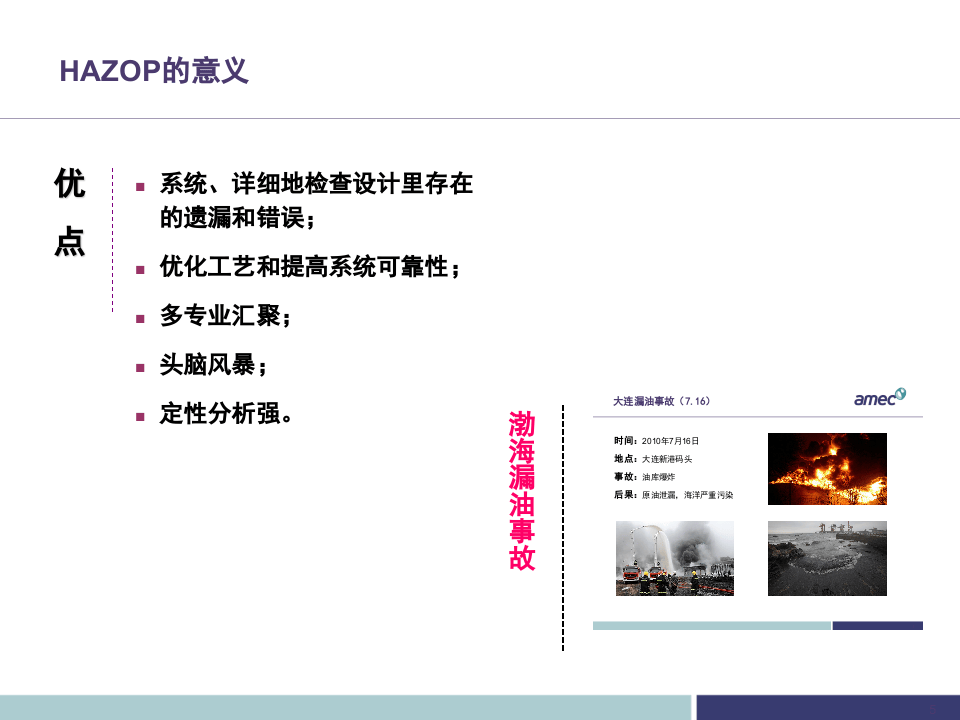Select the slide title 'HAZOP的意义'
The image size is (960, 720).
tap(154, 70)
